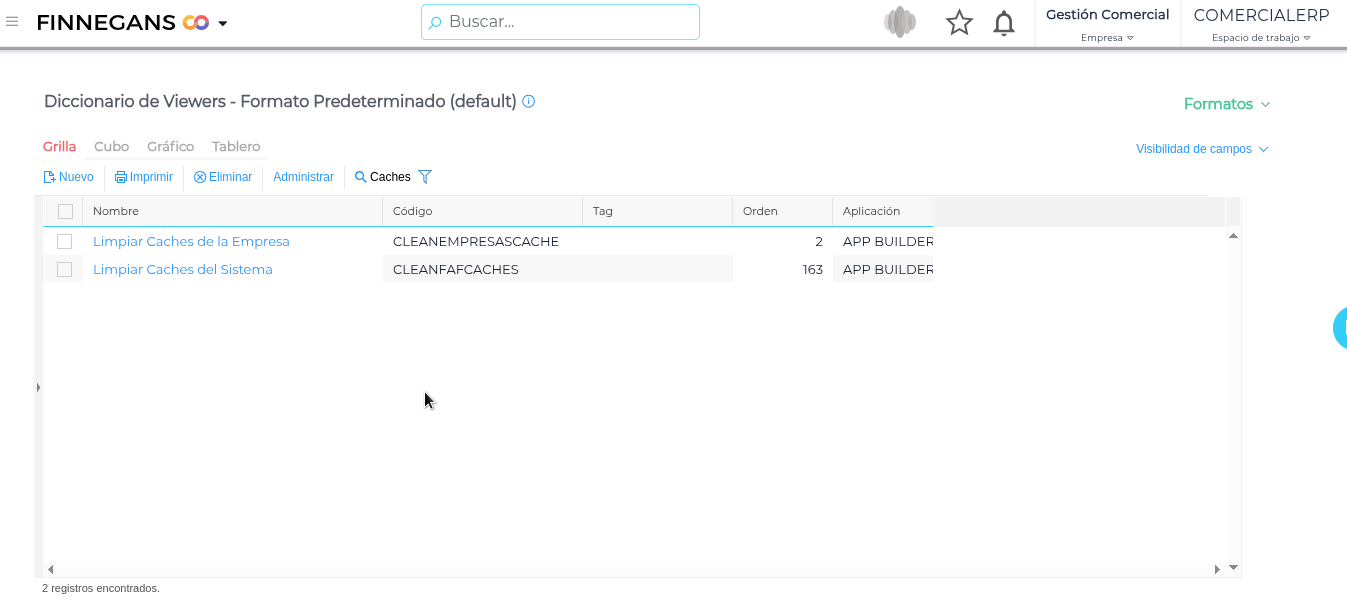Tick the checkbox for Limpiar Caches del Sistema

point(65,269)
